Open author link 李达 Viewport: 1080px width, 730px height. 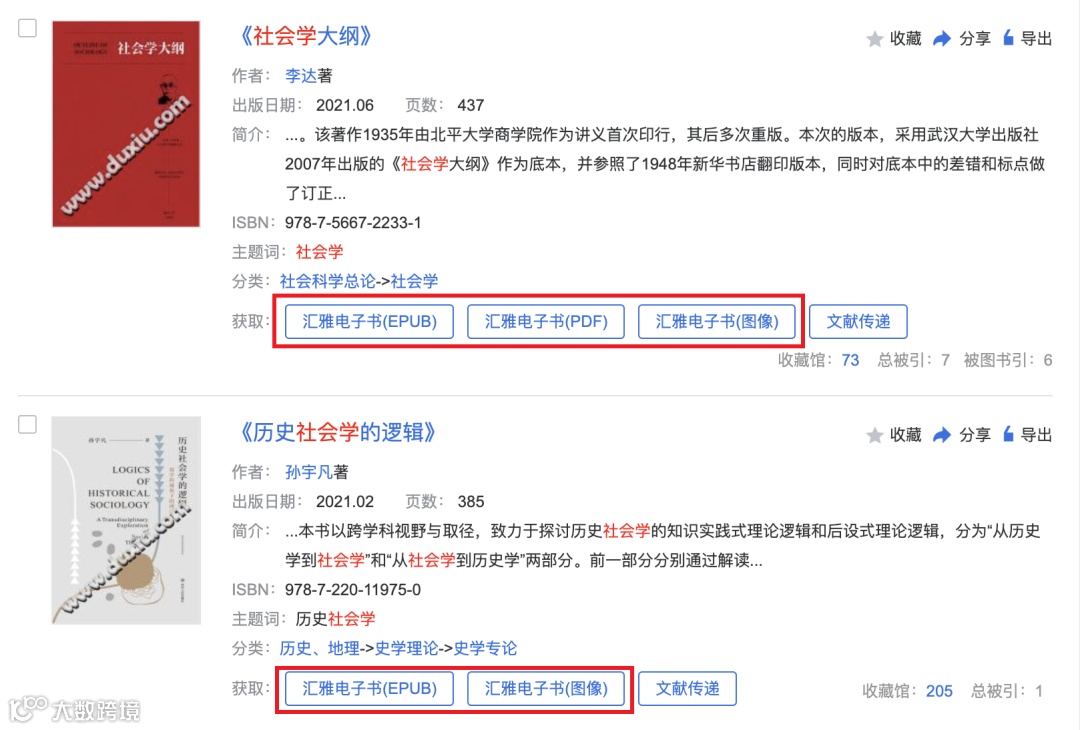[301, 76]
